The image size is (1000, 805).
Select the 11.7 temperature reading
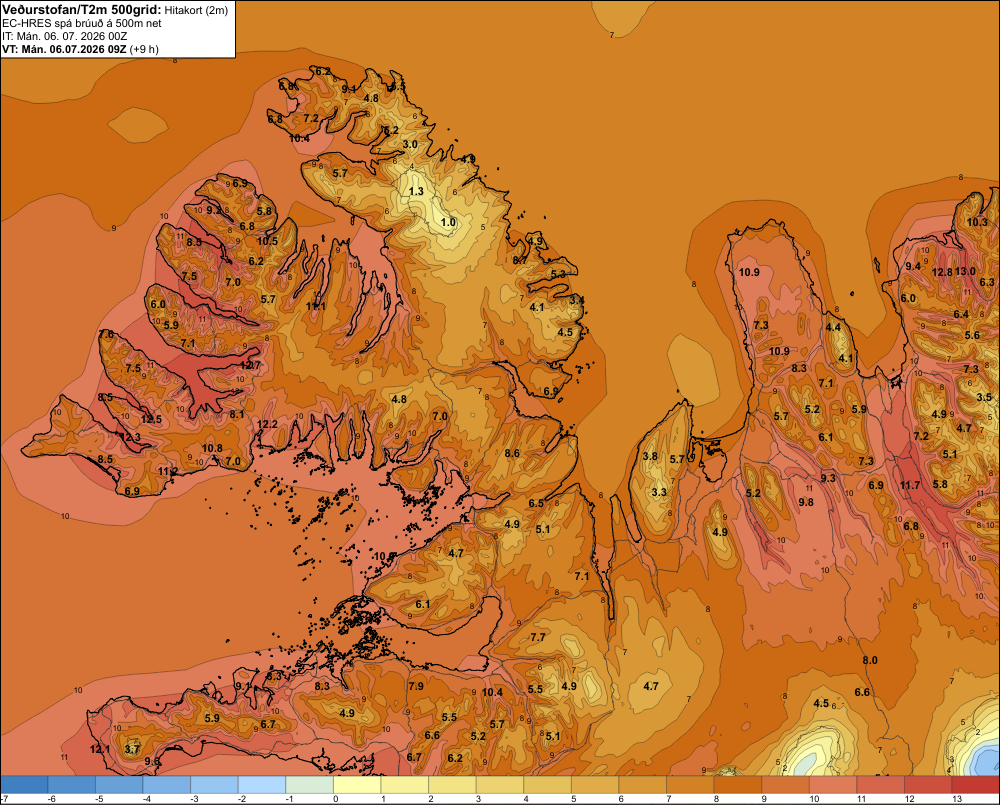tap(910, 485)
